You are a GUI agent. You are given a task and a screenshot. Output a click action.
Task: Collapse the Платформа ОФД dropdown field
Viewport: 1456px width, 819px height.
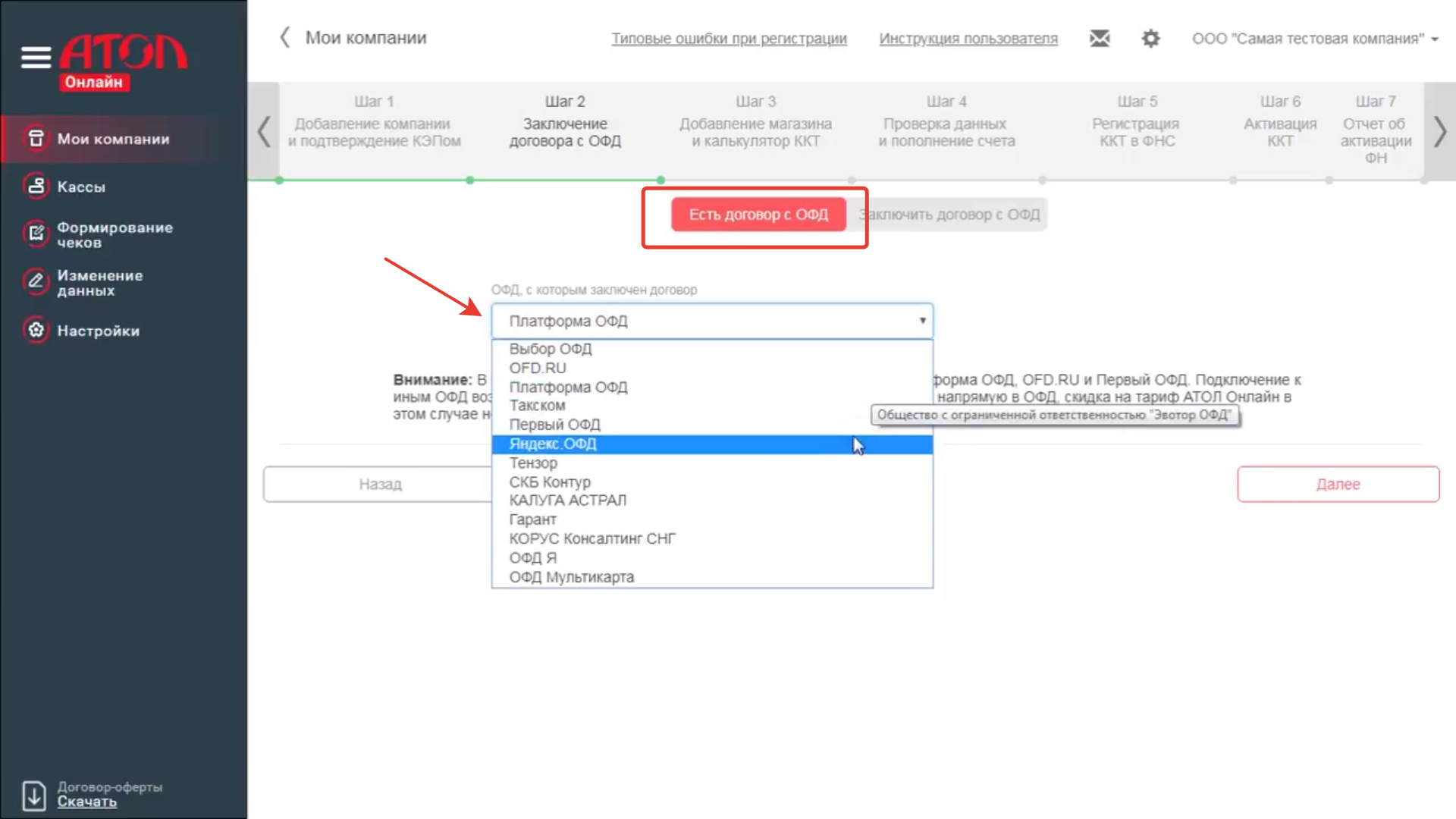coord(711,321)
